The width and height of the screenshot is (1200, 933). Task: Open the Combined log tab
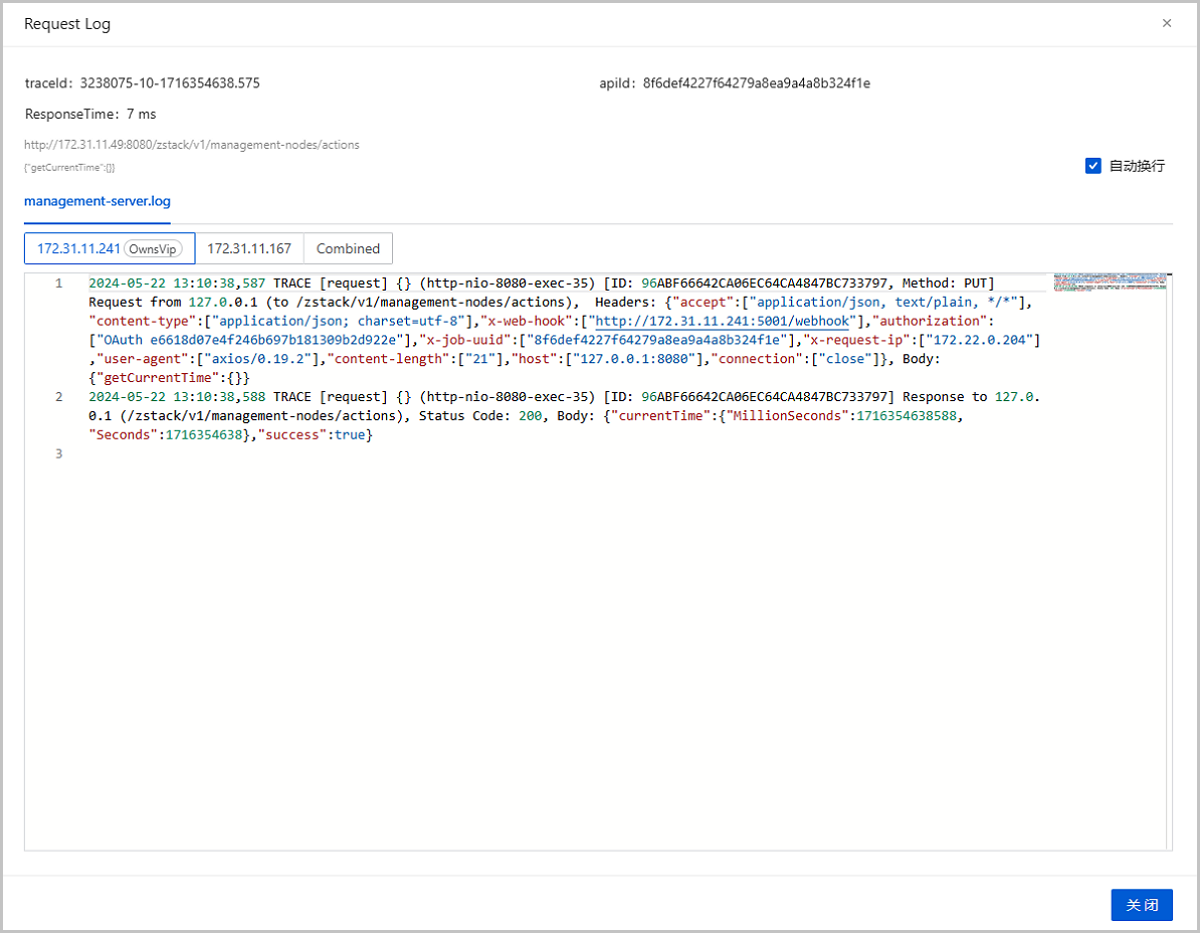[348, 248]
